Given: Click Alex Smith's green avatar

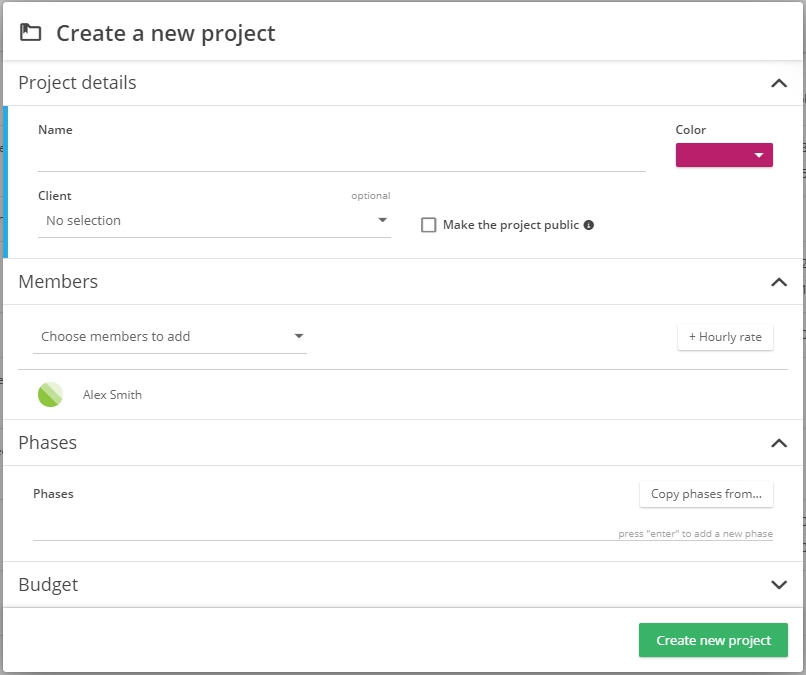Looking at the screenshot, I should tap(50, 394).
